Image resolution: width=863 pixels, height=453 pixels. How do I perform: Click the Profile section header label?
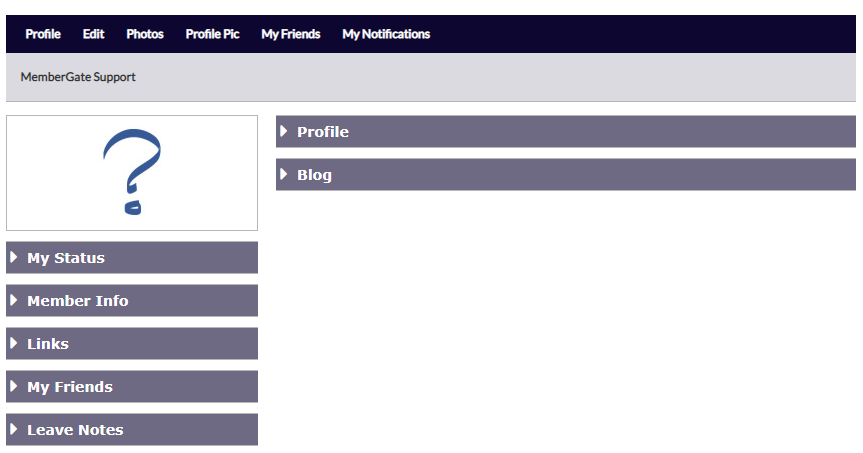coord(323,132)
